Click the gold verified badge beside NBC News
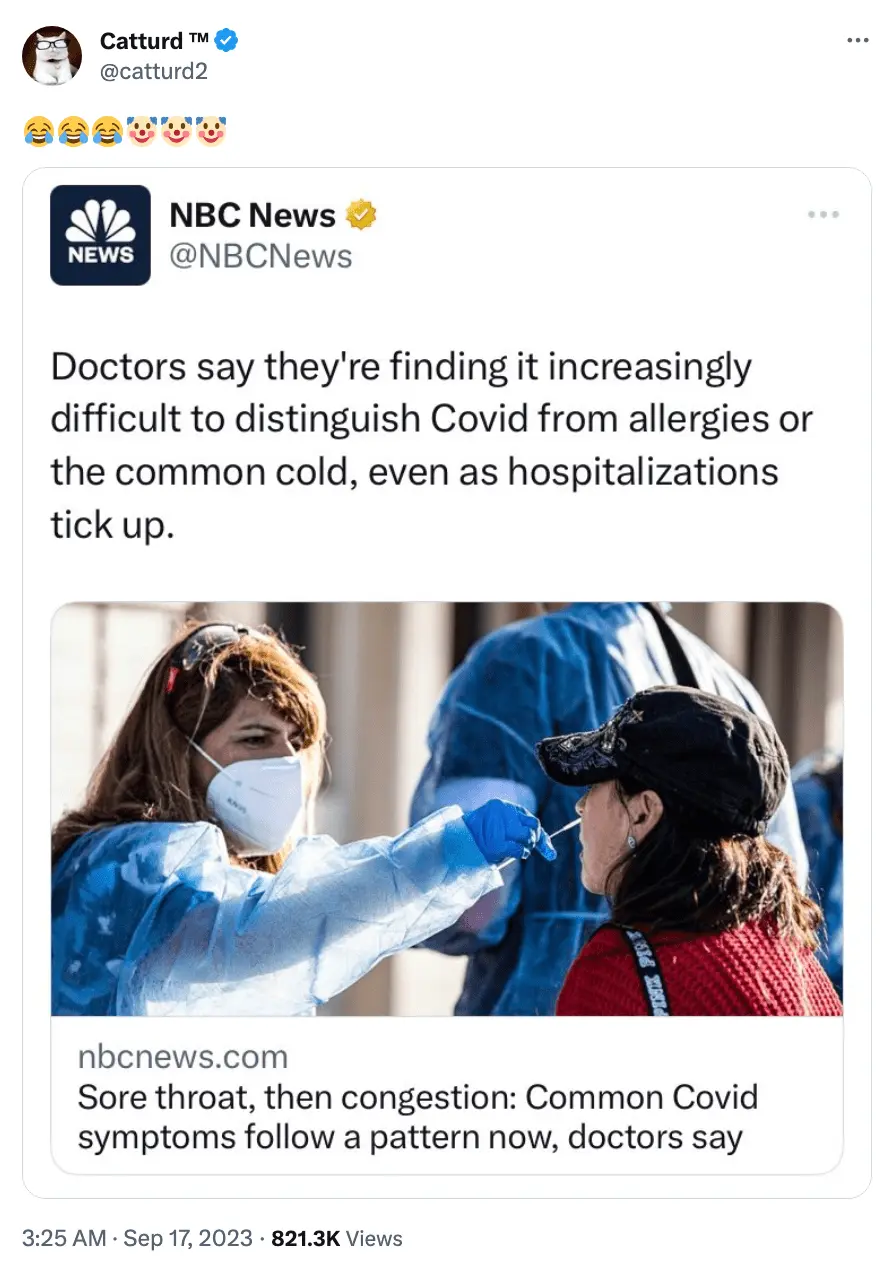 [x=361, y=214]
